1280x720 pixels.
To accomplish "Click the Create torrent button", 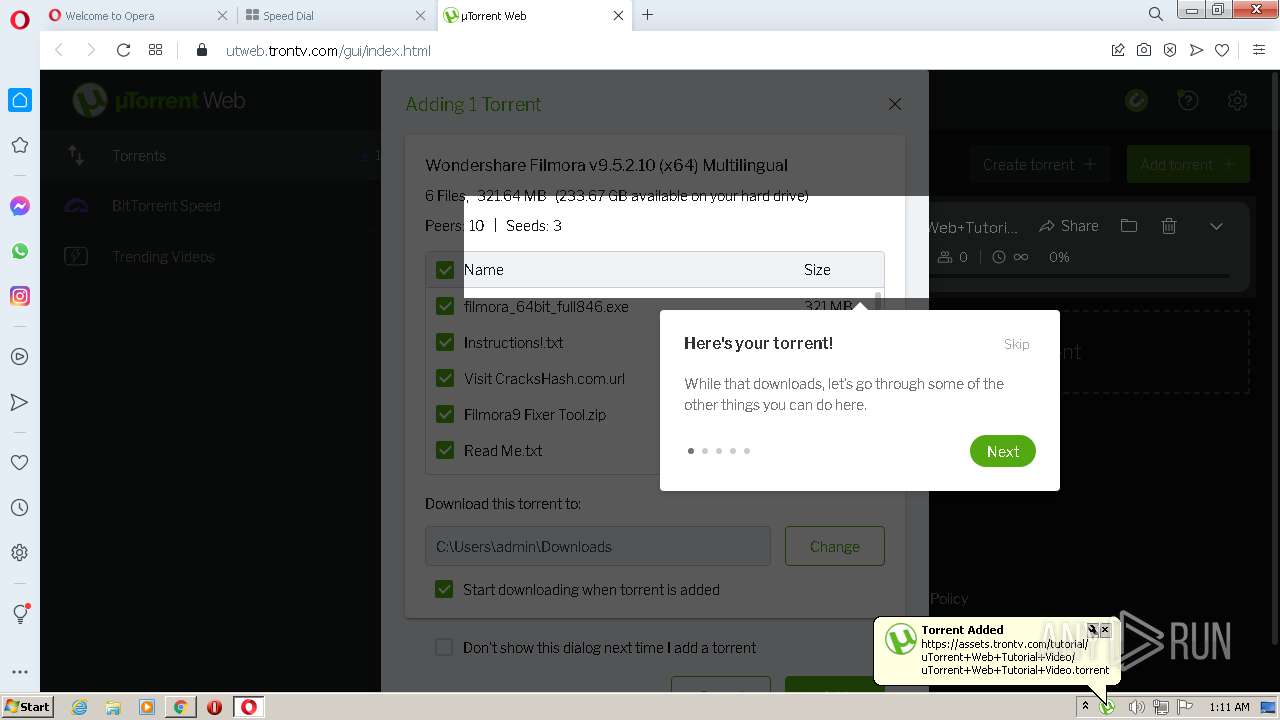I will click(x=1039, y=164).
